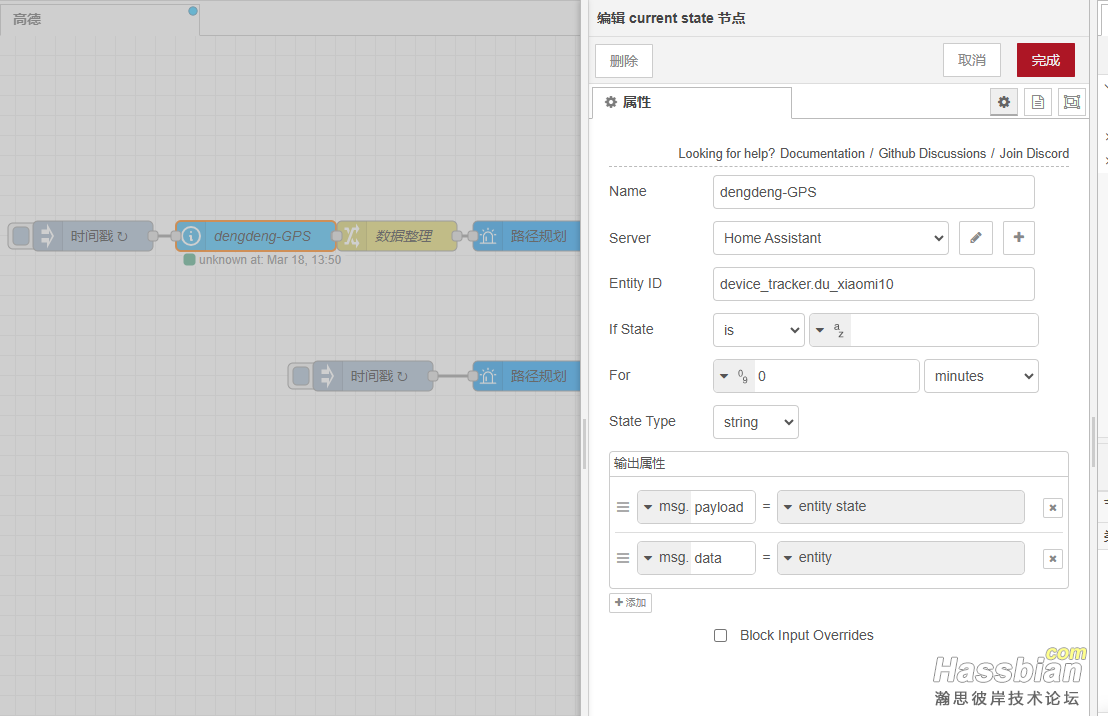Click the data property name field
Screen dimensions: 1108x716
coord(723,558)
